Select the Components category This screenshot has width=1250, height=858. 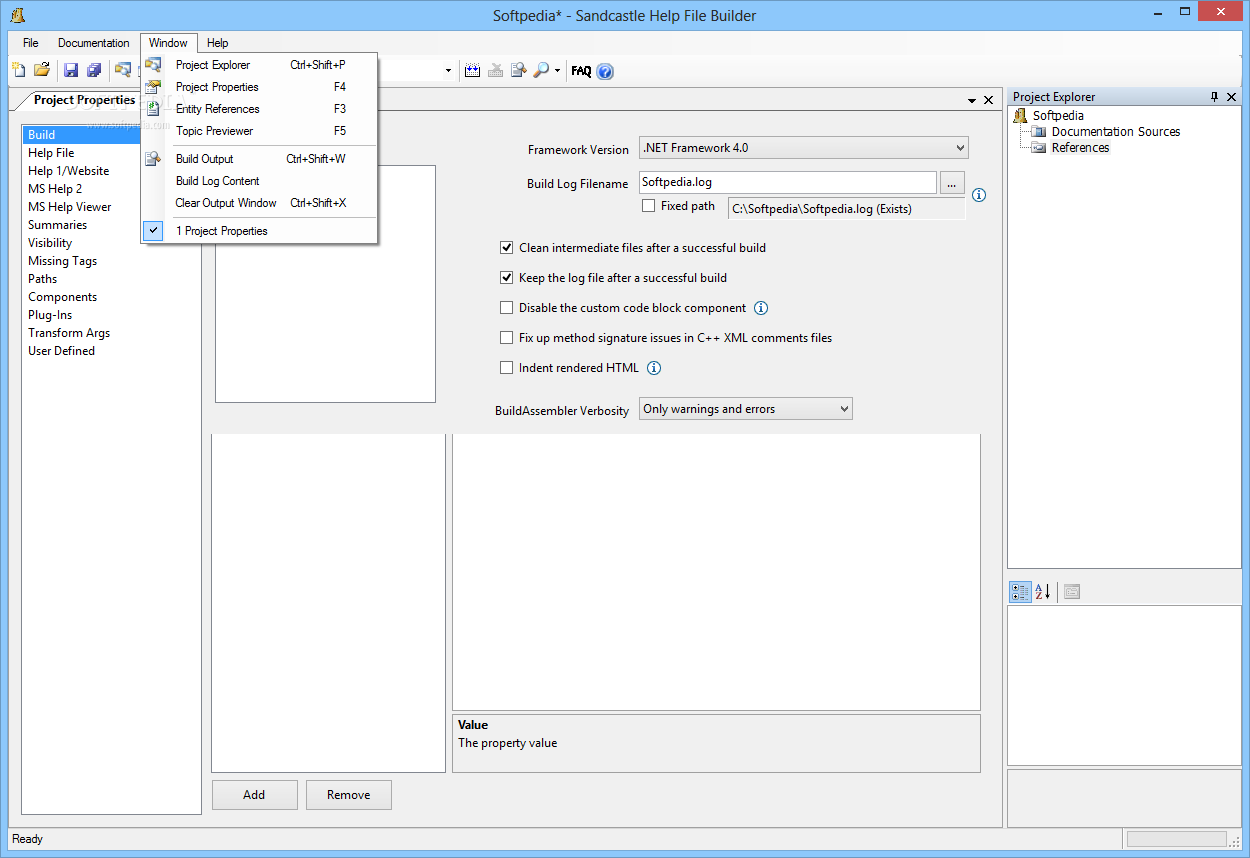[63, 297]
